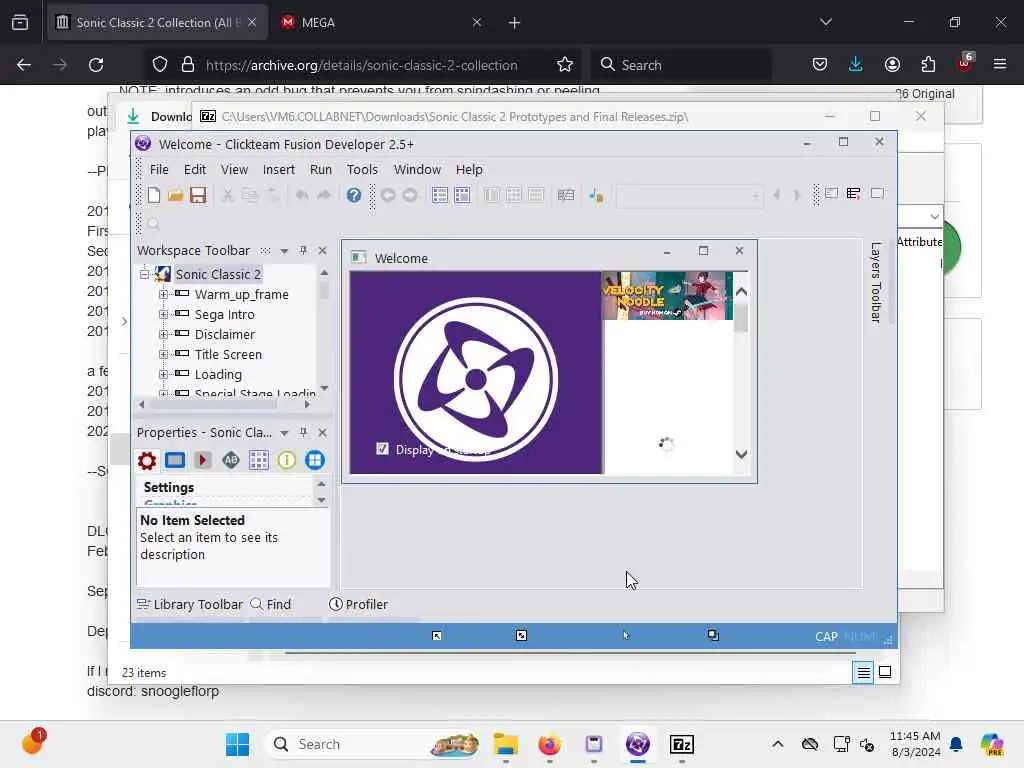Open the Storyboard editor toolbar icon
Viewport: 1024px width, 768px height.
[440, 195]
